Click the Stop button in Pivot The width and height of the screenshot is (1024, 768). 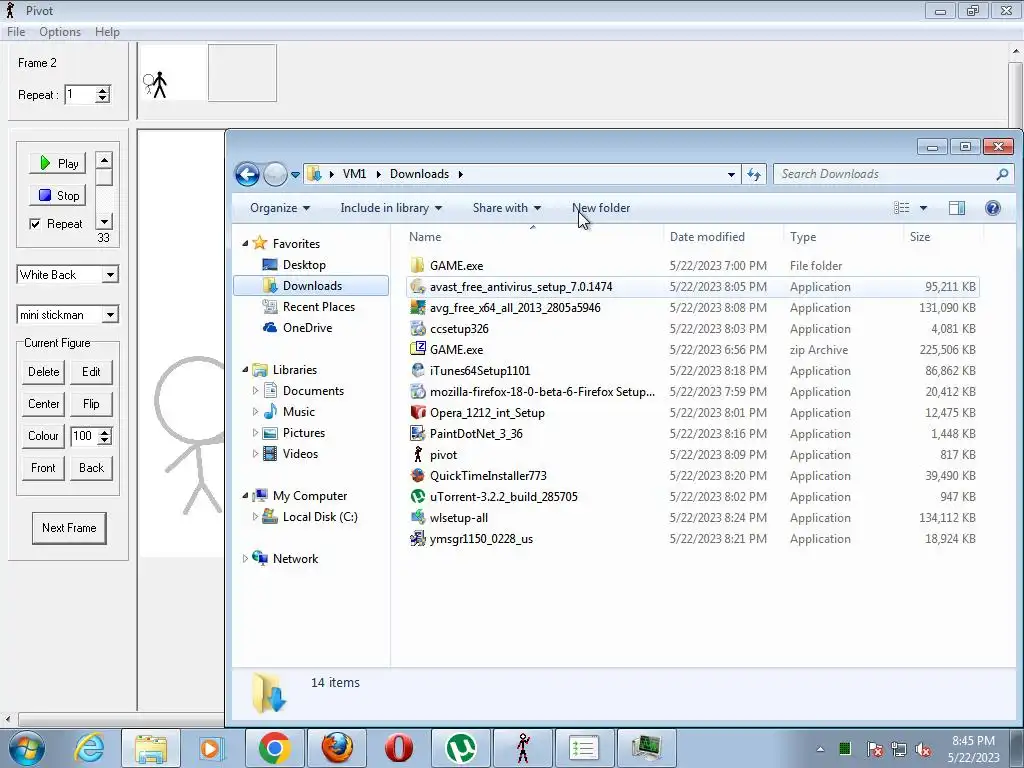[x=58, y=195]
